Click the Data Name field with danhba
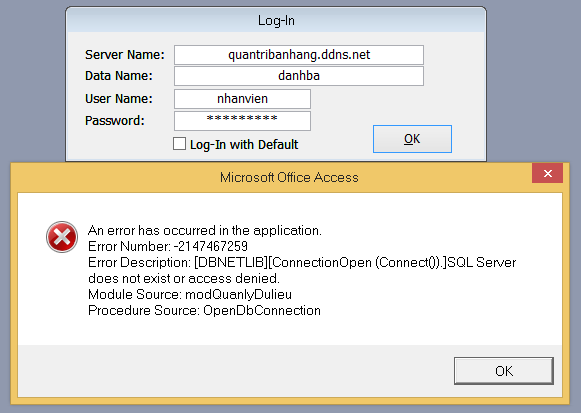The height and width of the screenshot is (413, 581). point(299,76)
